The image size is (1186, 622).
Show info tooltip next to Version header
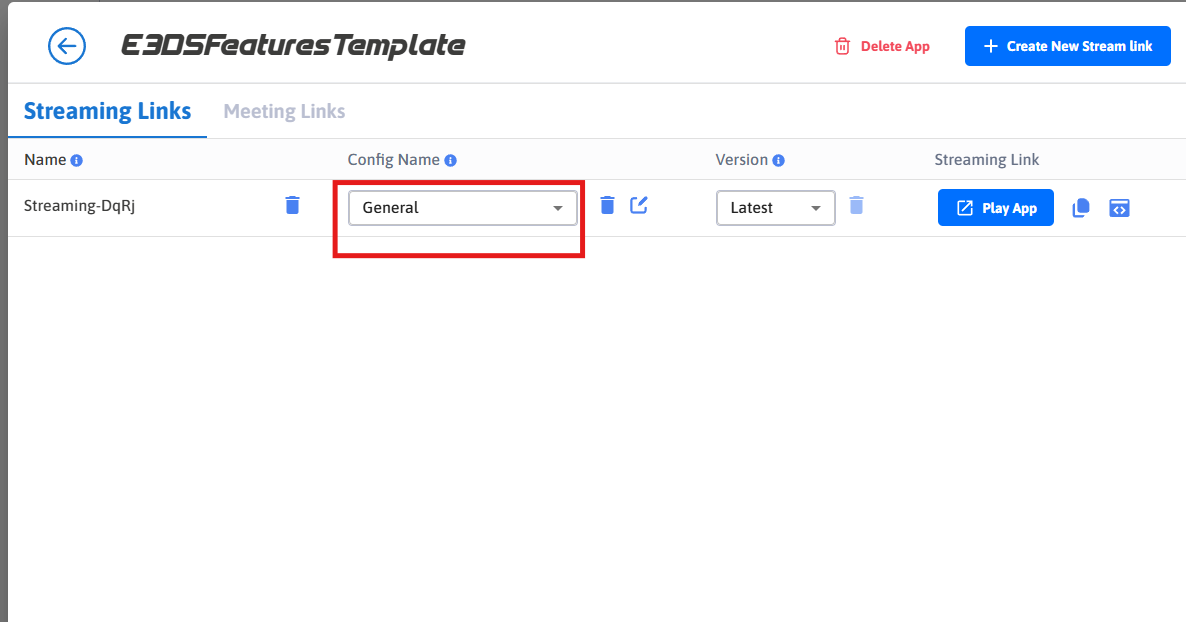(778, 160)
